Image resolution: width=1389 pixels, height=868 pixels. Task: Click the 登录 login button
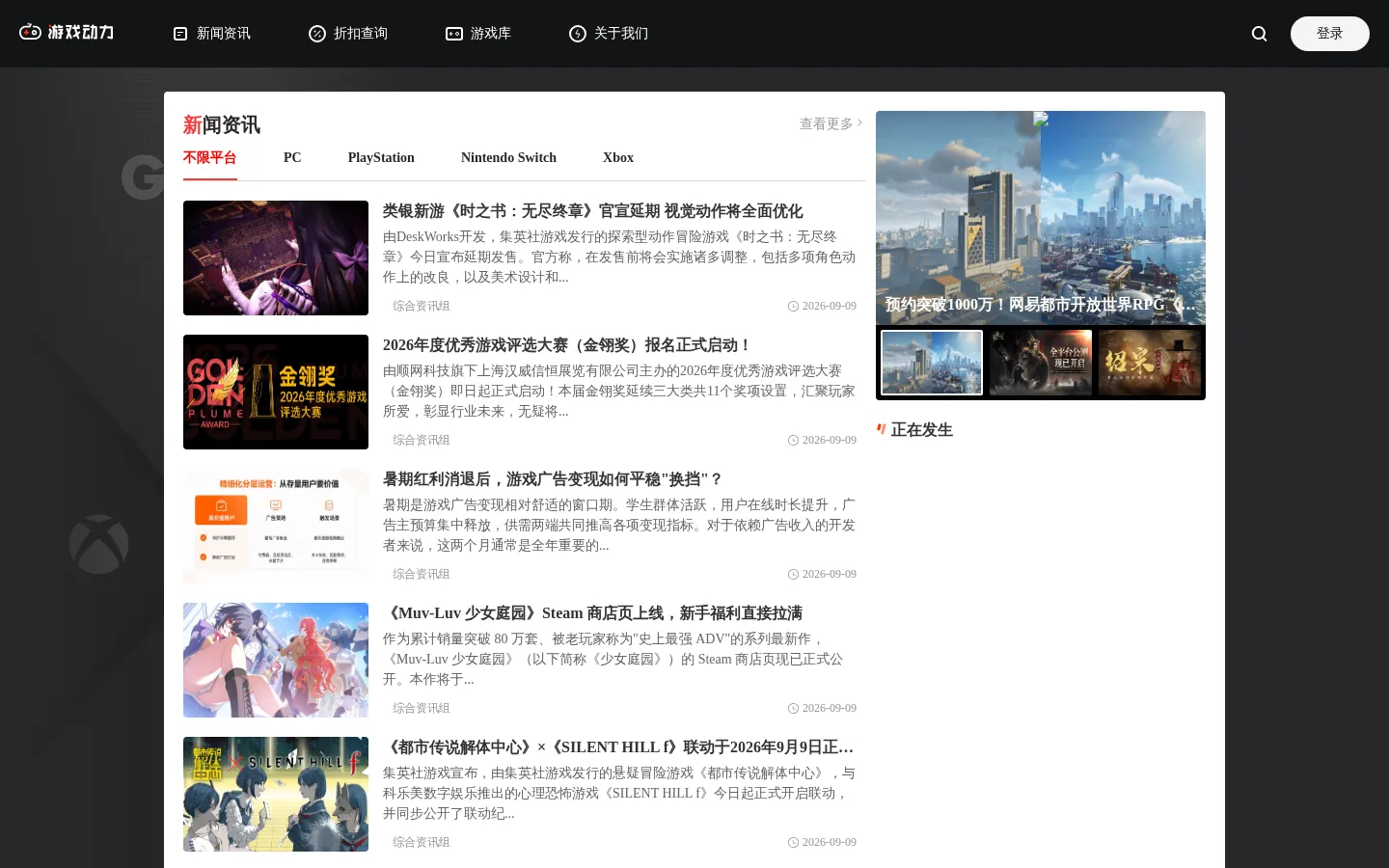[x=1330, y=34]
